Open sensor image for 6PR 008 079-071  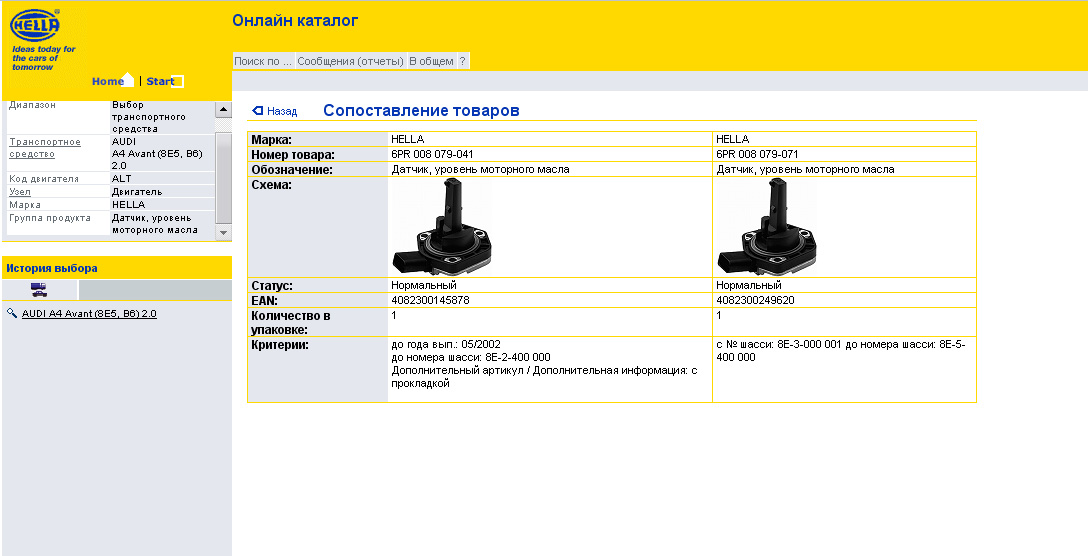pyautogui.click(x=767, y=226)
